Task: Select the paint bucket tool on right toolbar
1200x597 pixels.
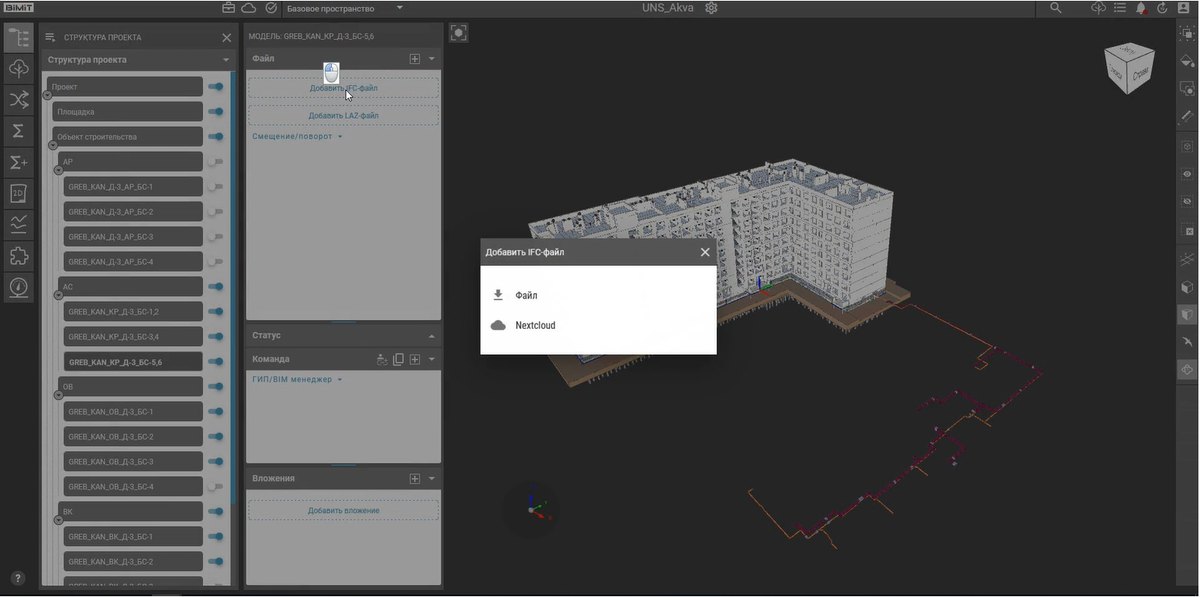Action: tap(1187, 61)
